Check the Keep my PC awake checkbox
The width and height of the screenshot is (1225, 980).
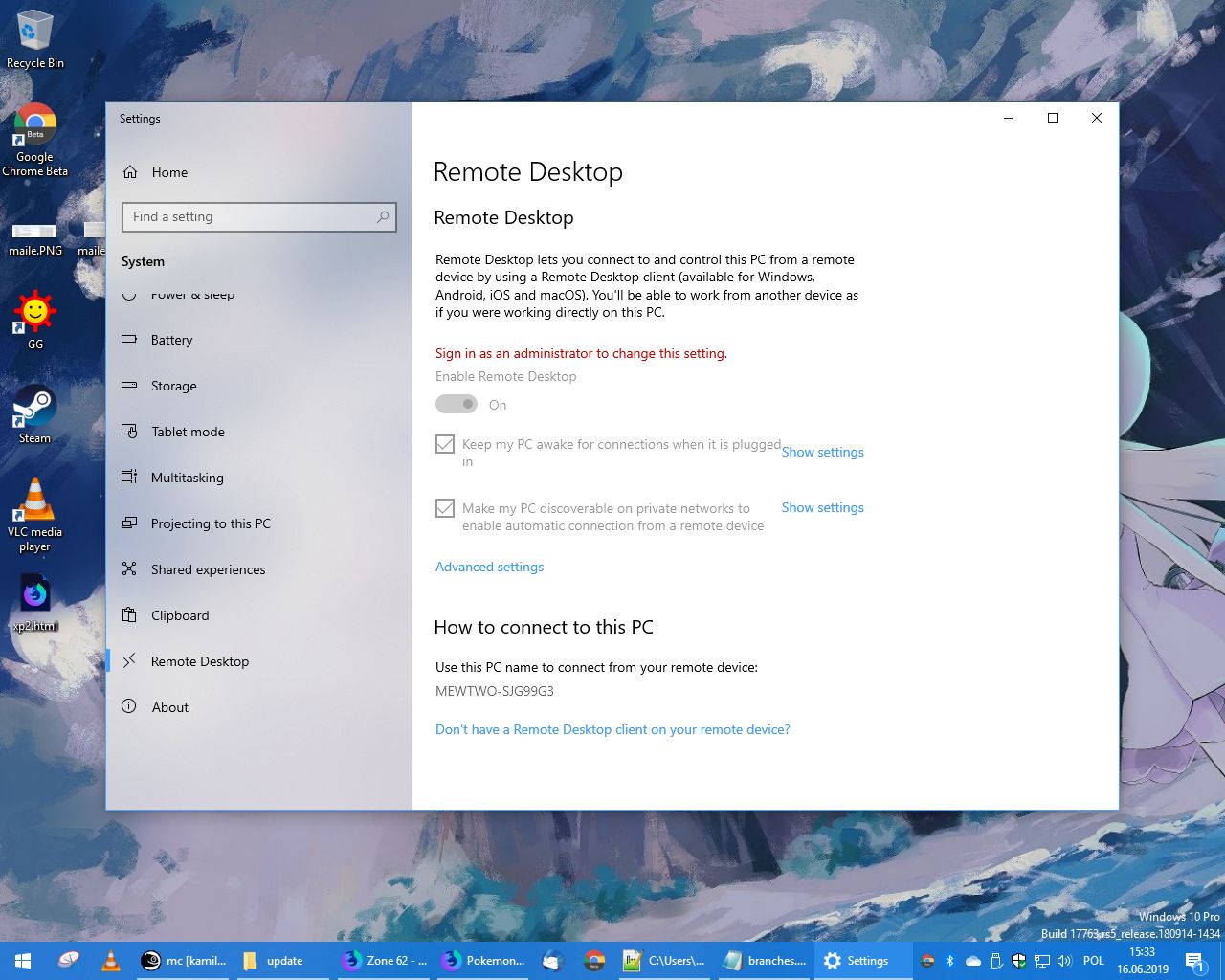point(445,444)
